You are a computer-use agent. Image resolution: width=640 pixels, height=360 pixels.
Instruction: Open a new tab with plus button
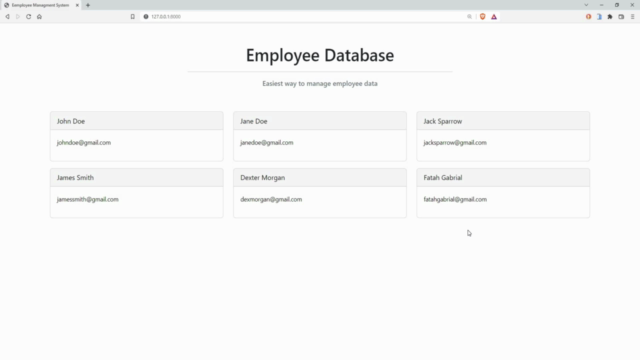88,5
